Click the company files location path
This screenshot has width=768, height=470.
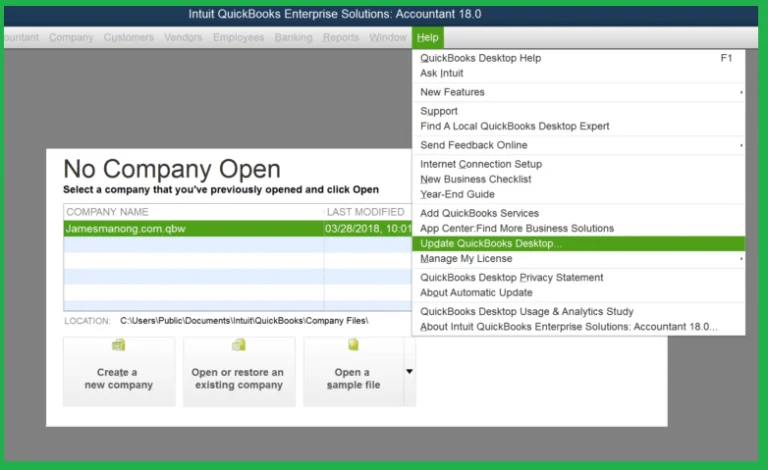point(244,321)
